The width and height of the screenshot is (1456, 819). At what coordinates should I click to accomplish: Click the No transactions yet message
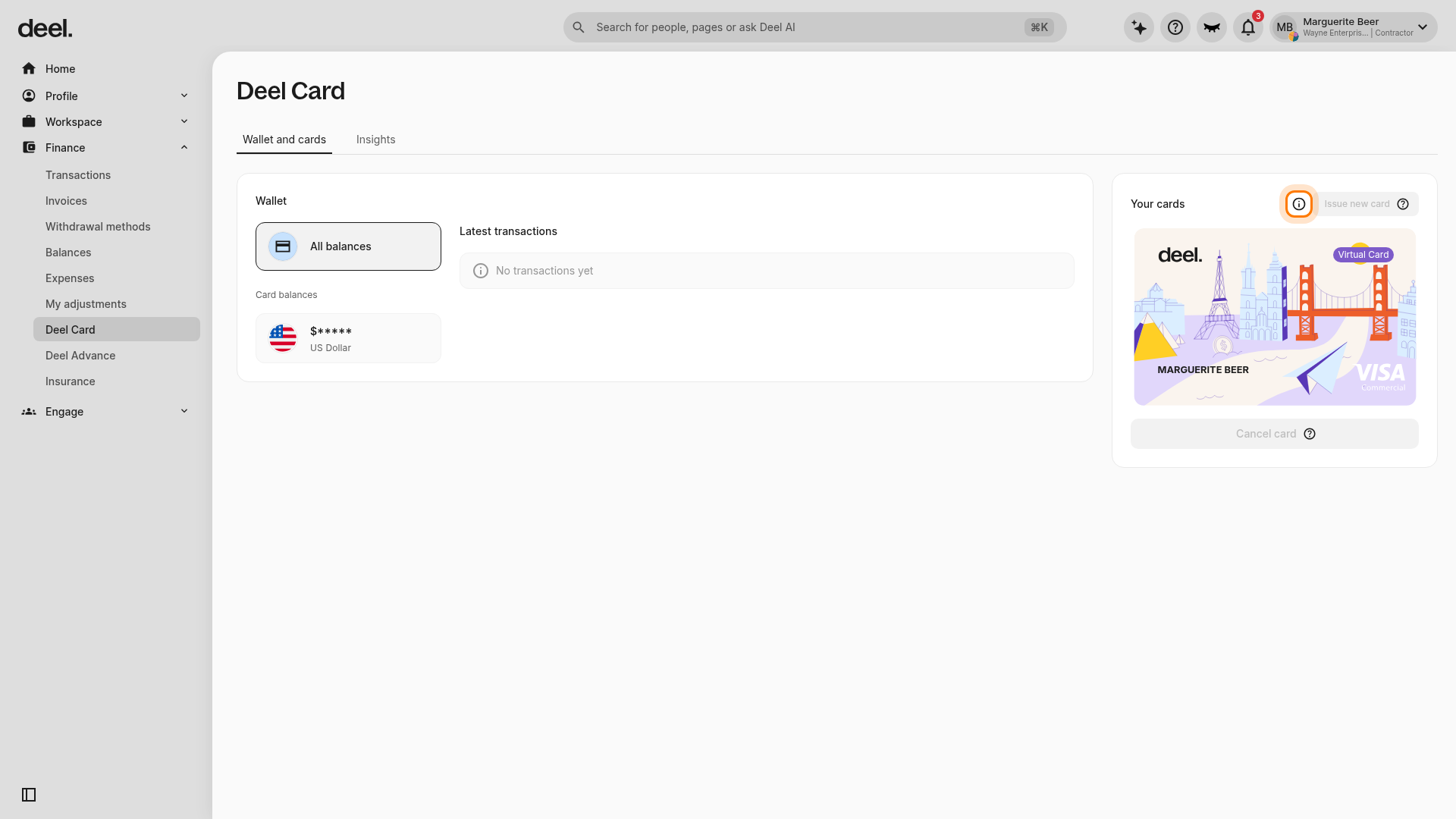click(544, 271)
